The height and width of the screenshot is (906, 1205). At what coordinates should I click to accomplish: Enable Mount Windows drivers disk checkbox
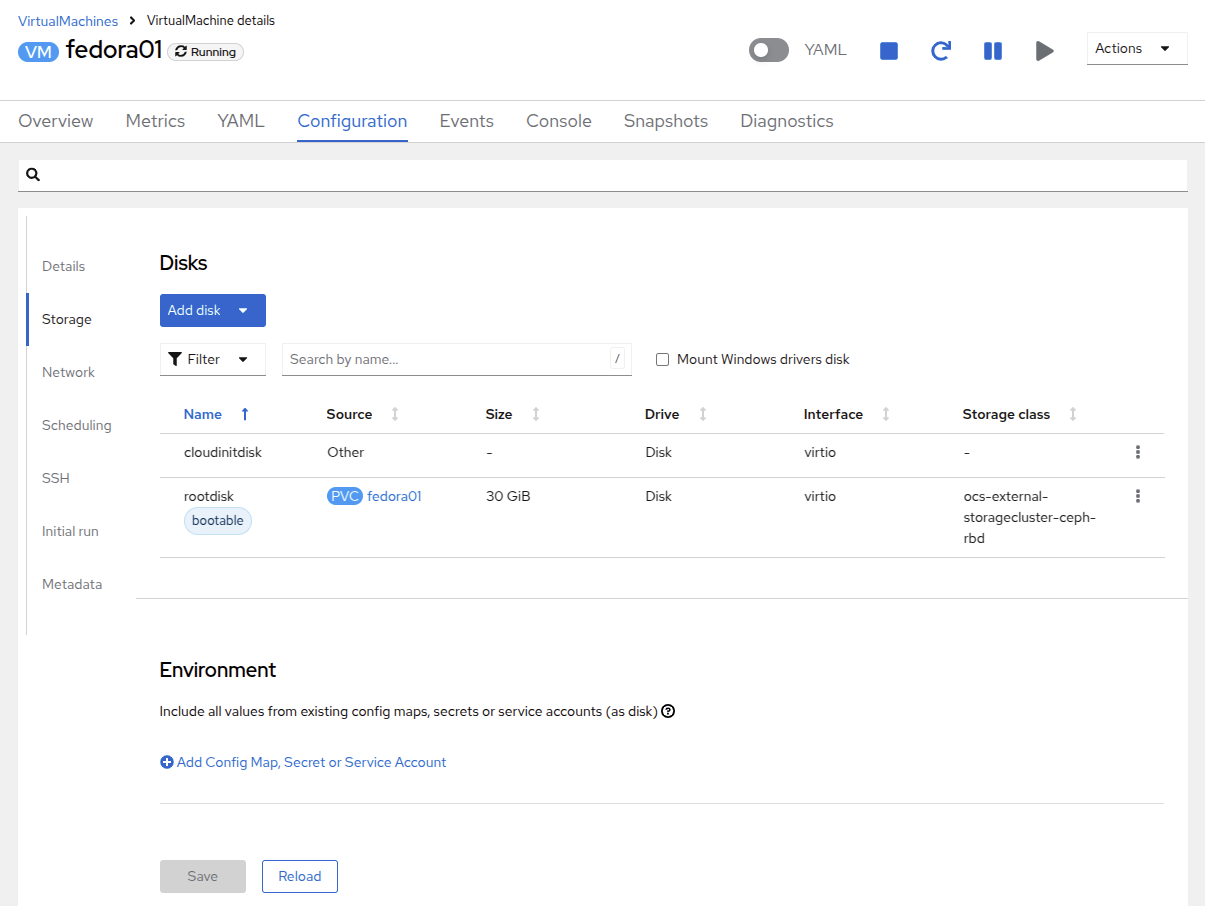[662, 360]
